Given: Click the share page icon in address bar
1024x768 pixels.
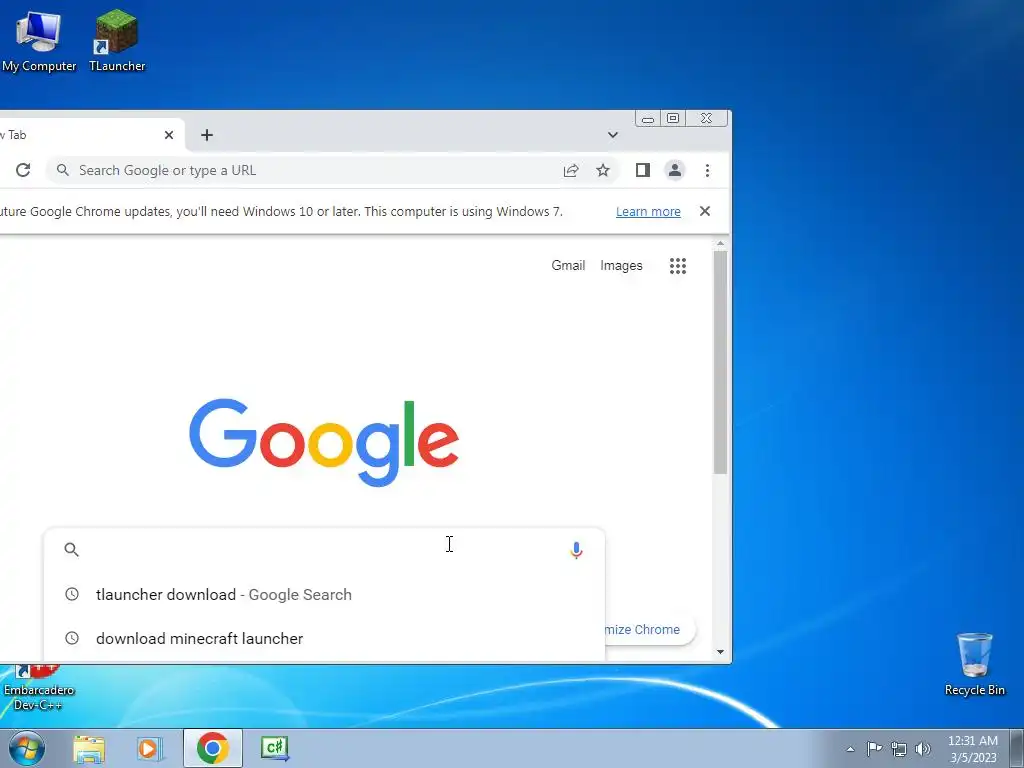Looking at the screenshot, I should (x=571, y=170).
